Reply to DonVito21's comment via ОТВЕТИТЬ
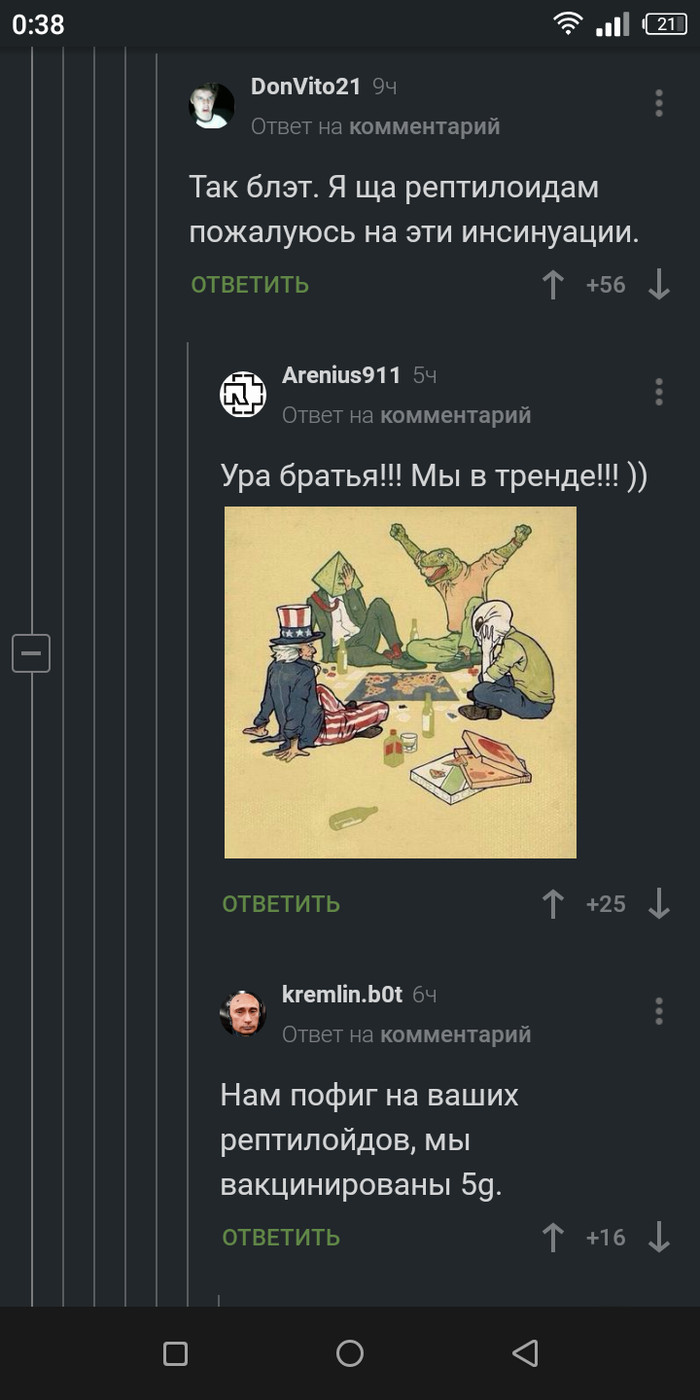Viewport: 700px width, 1400px height. coord(250,285)
